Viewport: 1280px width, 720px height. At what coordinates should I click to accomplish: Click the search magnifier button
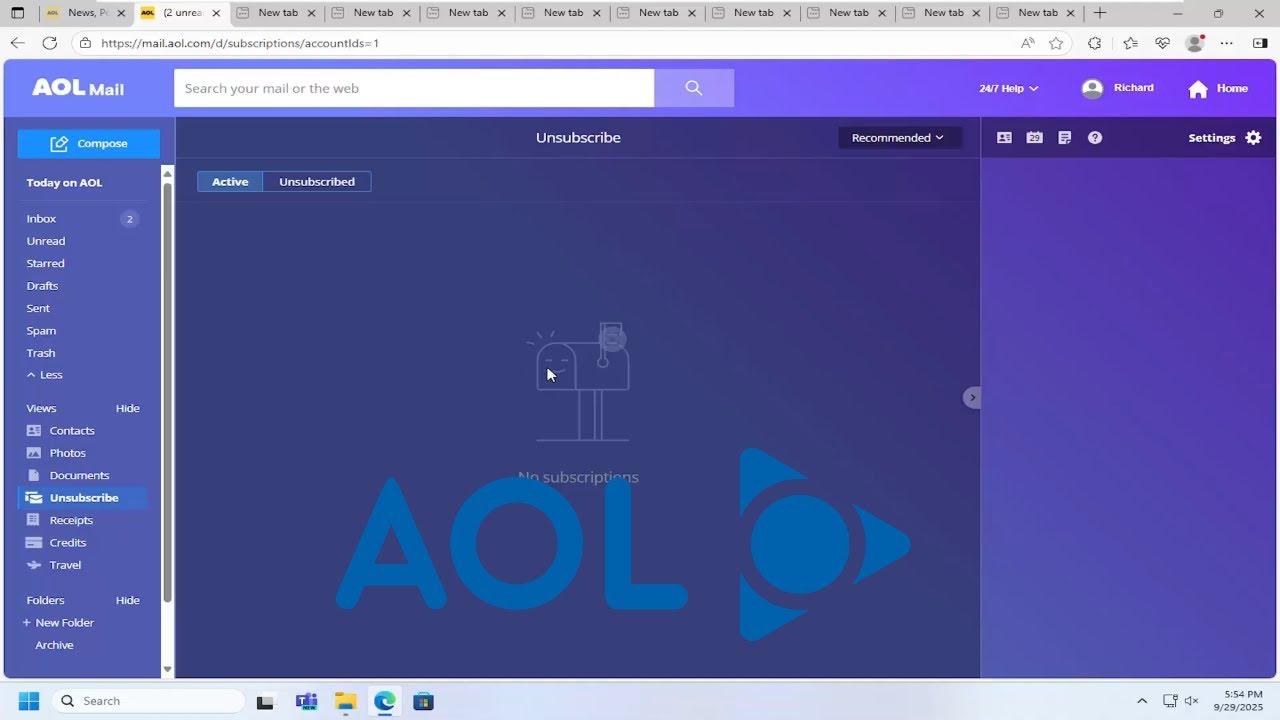pyautogui.click(x=694, y=88)
